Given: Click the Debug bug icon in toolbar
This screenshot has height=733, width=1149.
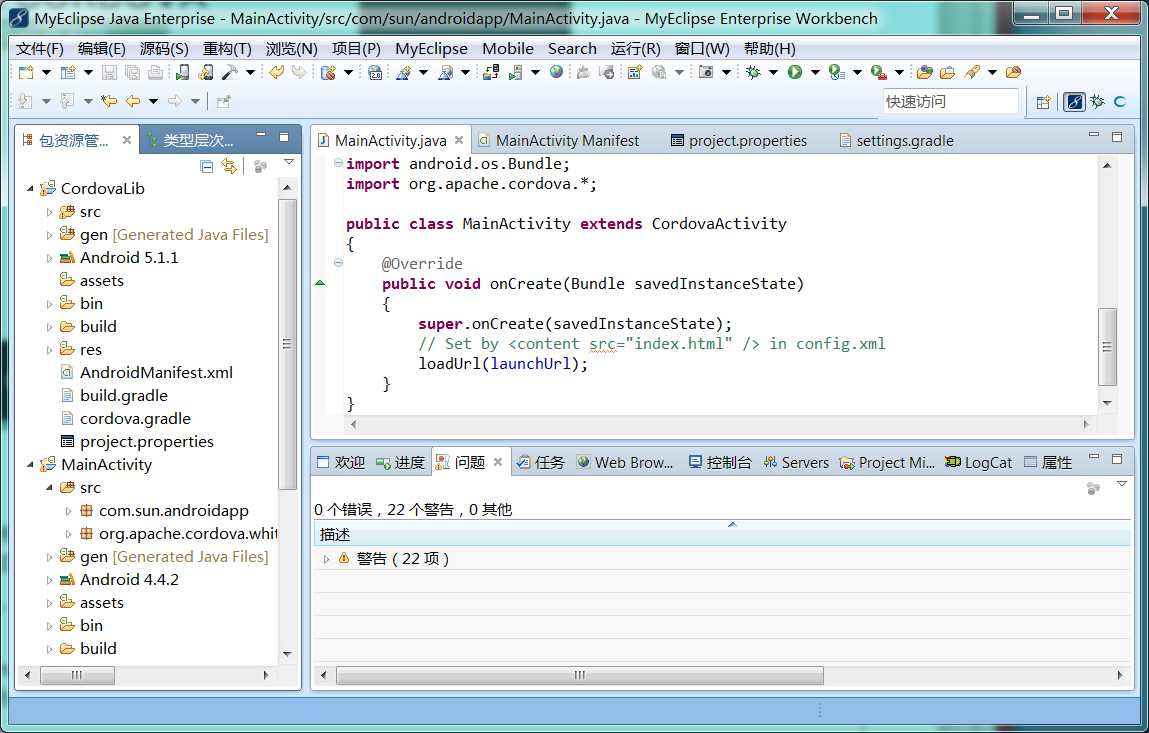Looking at the screenshot, I should [753, 72].
